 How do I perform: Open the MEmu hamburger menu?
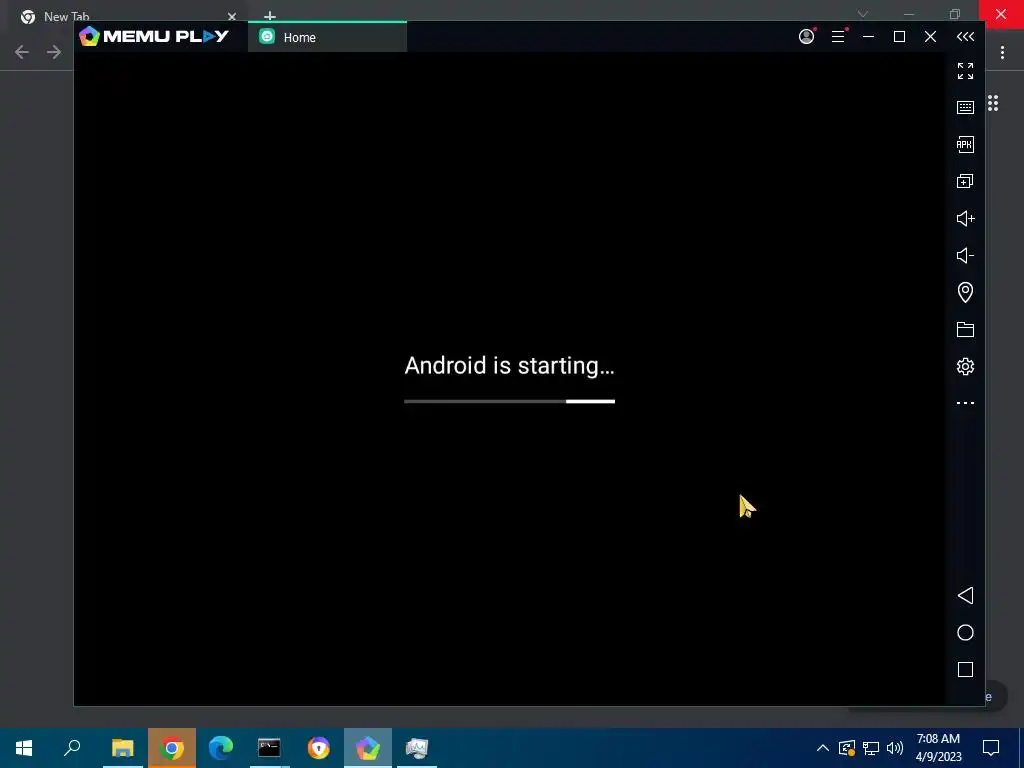[838, 37]
